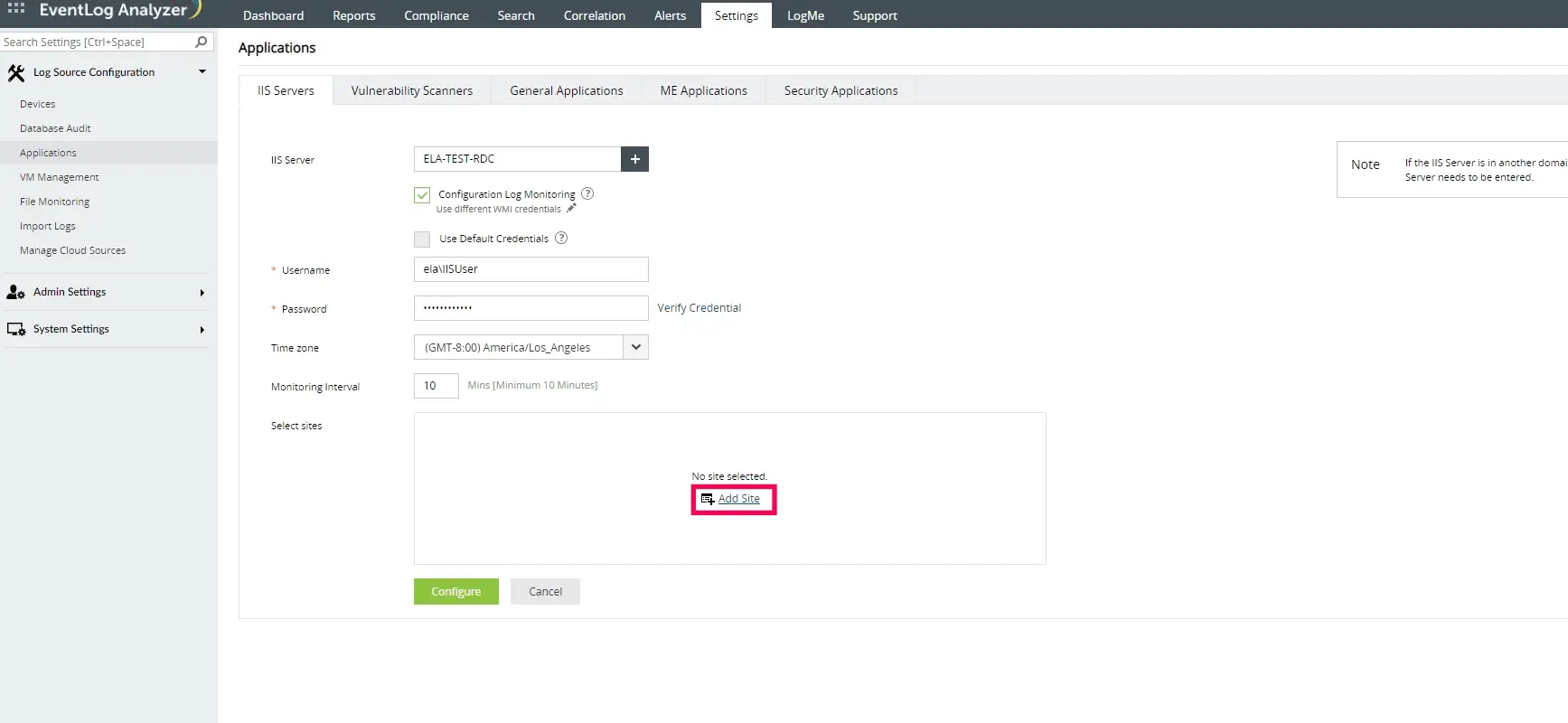Expand System Settings section
Image resolution: width=1568 pixels, height=723 pixels.
tap(202, 330)
